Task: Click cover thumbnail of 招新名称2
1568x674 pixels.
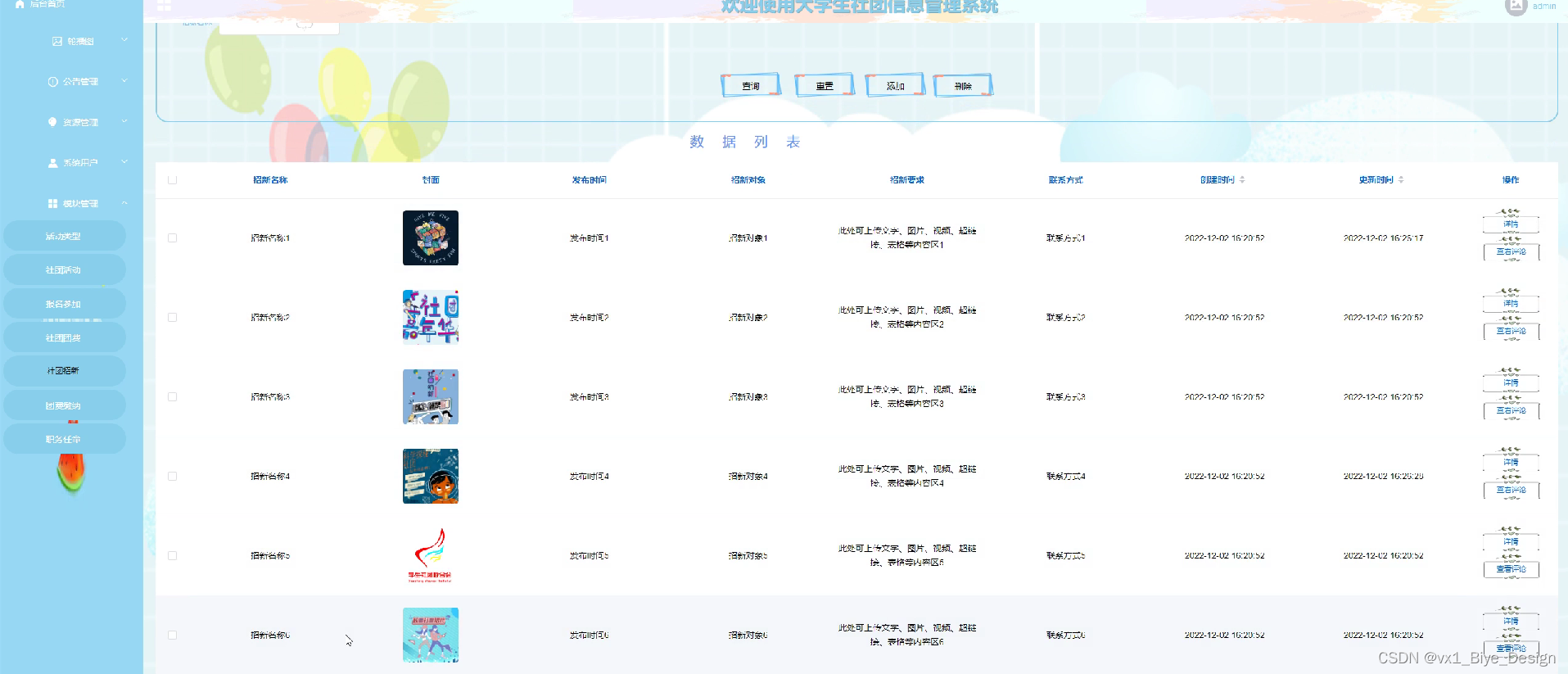Action: pos(431,318)
